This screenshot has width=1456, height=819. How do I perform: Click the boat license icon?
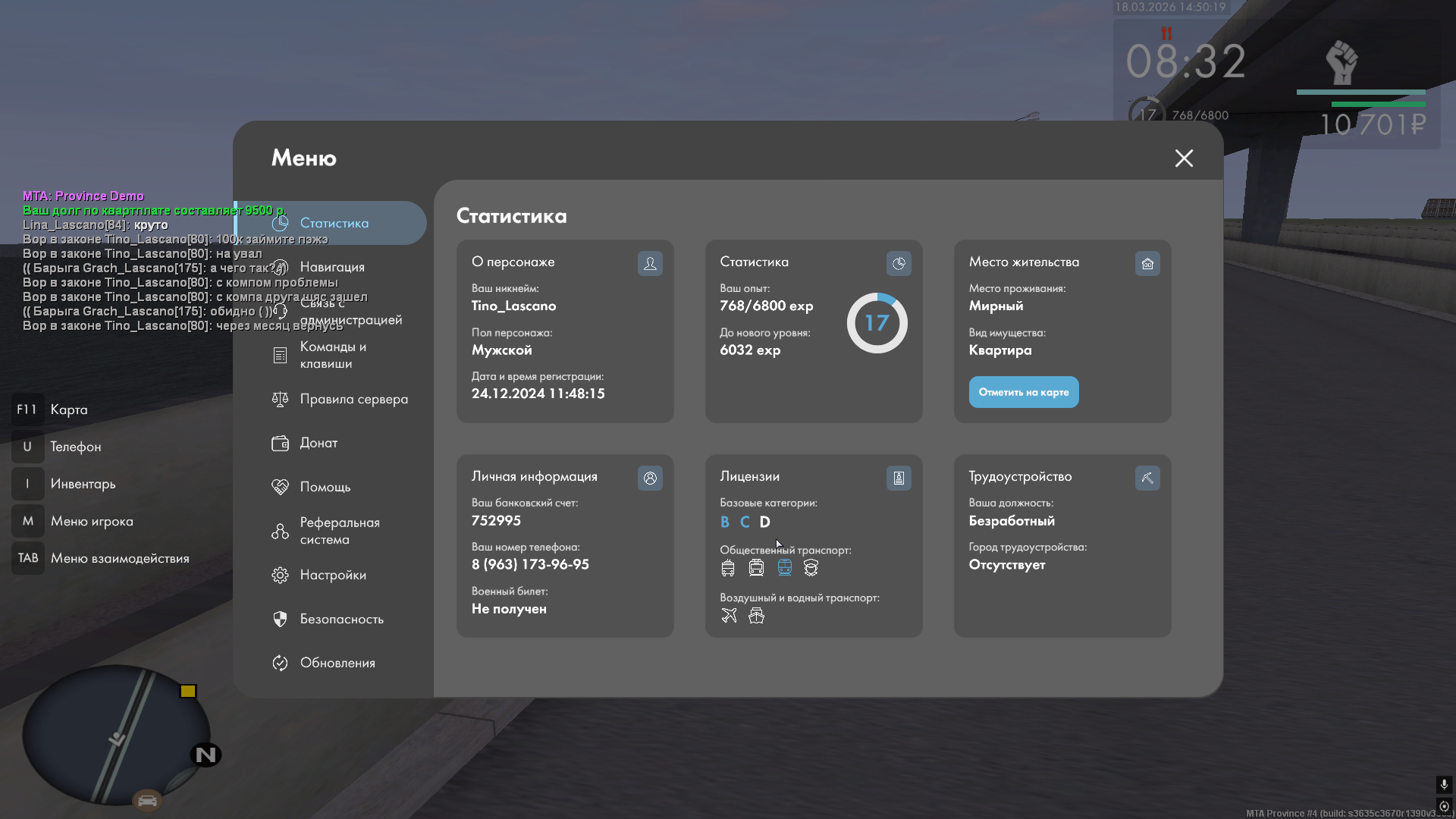tap(756, 616)
